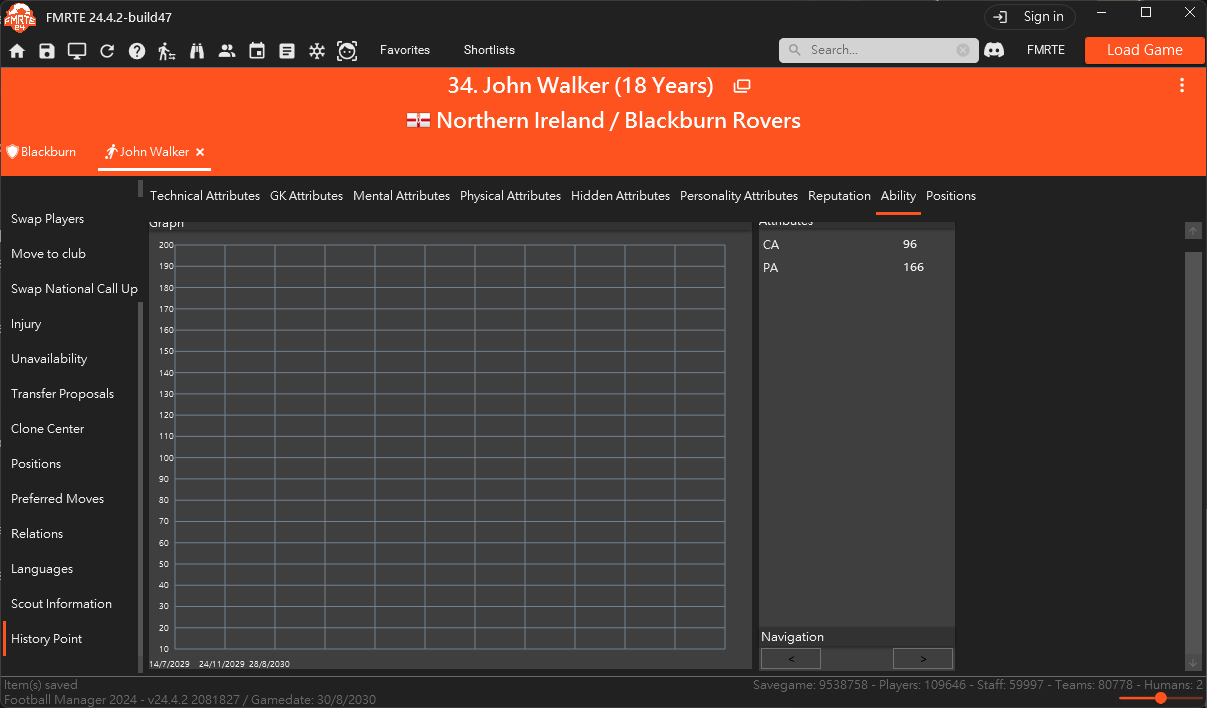Screen dimensions: 1207x708
Task: Click the Reload refresh icon
Action: point(107,51)
